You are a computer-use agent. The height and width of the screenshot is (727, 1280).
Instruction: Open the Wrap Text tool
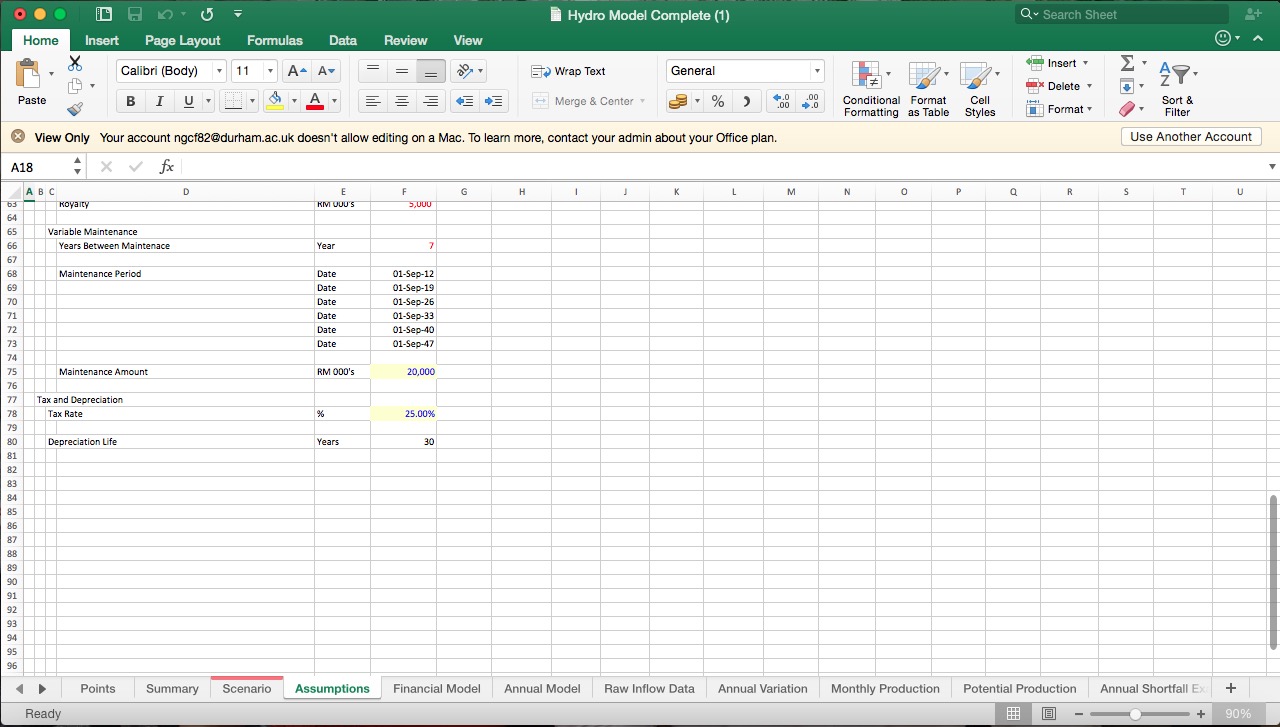(x=568, y=71)
